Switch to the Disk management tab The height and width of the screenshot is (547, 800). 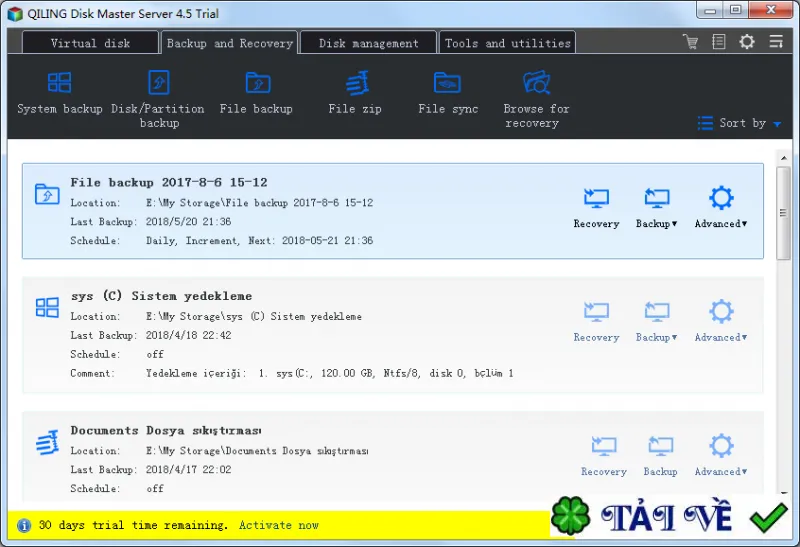pos(368,43)
